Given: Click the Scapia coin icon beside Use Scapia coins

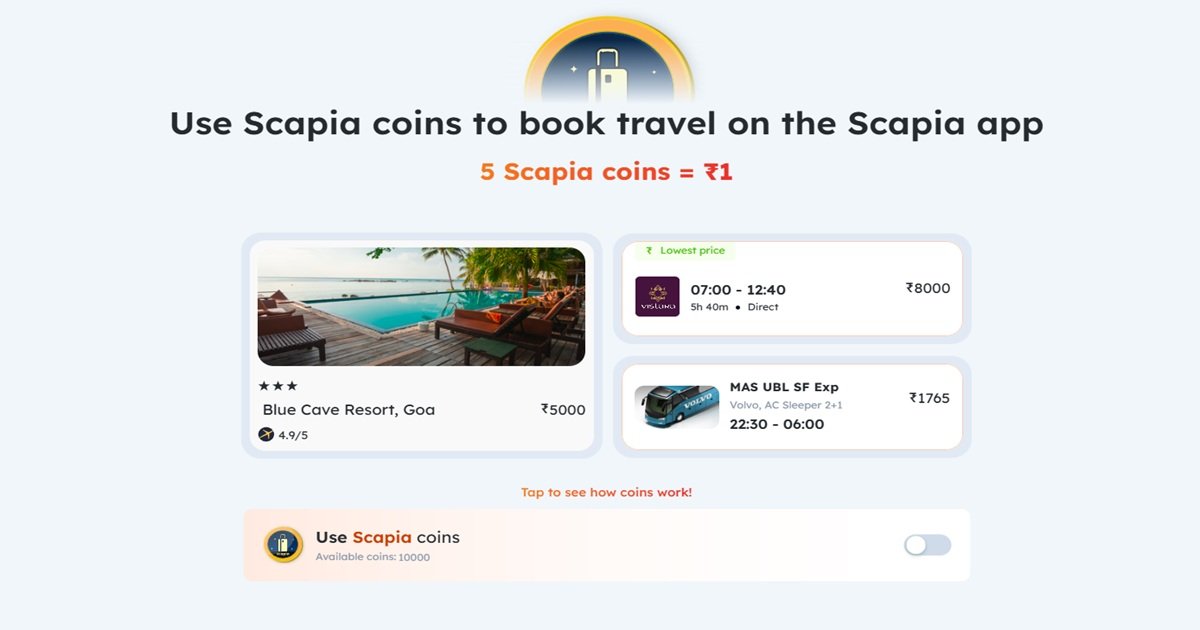Looking at the screenshot, I should (284, 545).
